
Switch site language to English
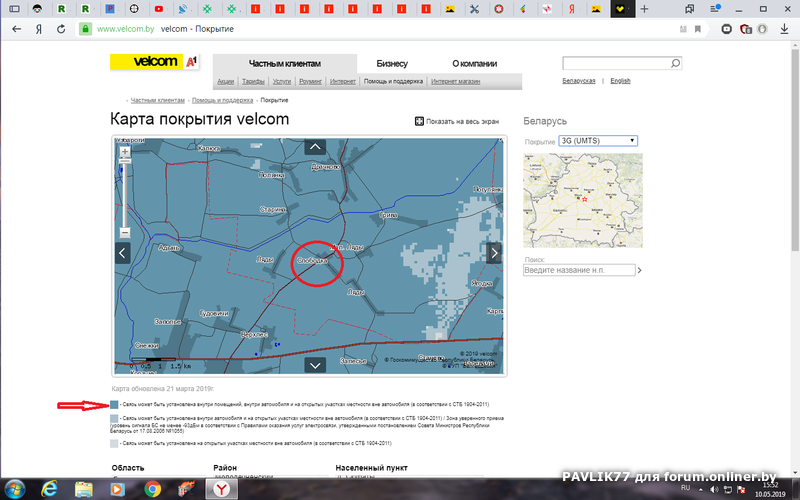[620, 81]
